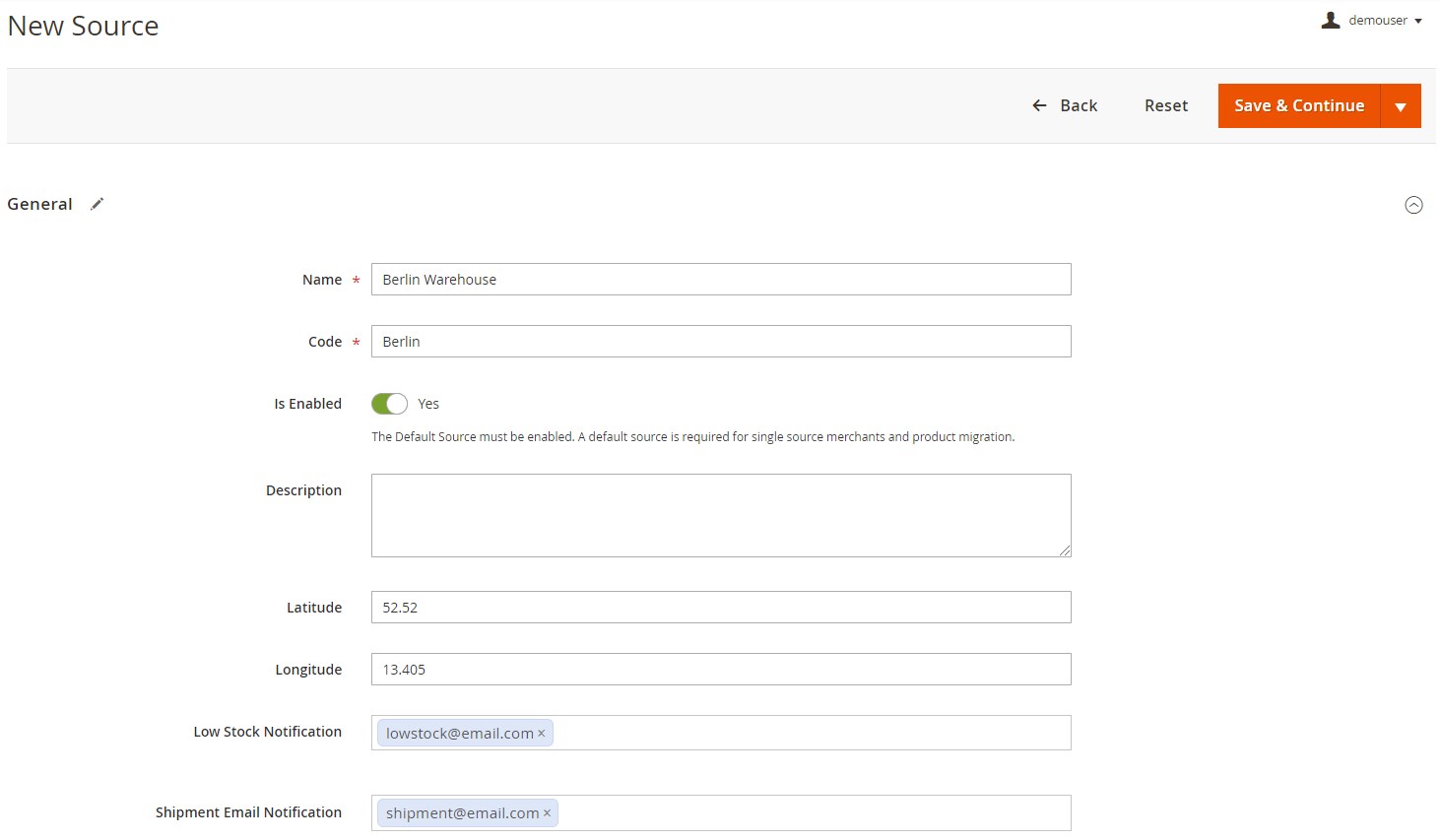
Task: Click inside the Description textarea
Action: 720,515
